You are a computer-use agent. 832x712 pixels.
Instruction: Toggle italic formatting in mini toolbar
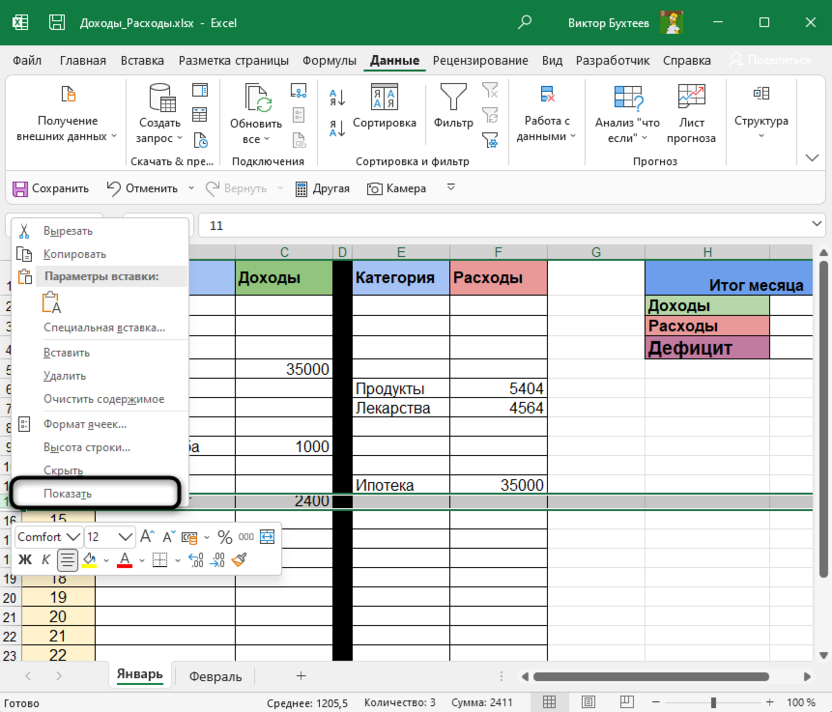pyautogui.click(x=46, y=560)
